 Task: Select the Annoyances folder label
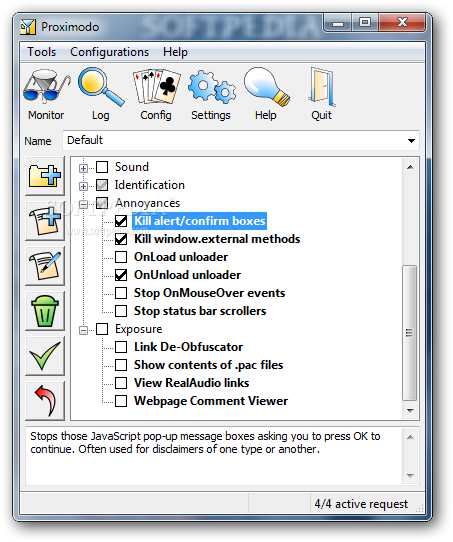(148, 203)
